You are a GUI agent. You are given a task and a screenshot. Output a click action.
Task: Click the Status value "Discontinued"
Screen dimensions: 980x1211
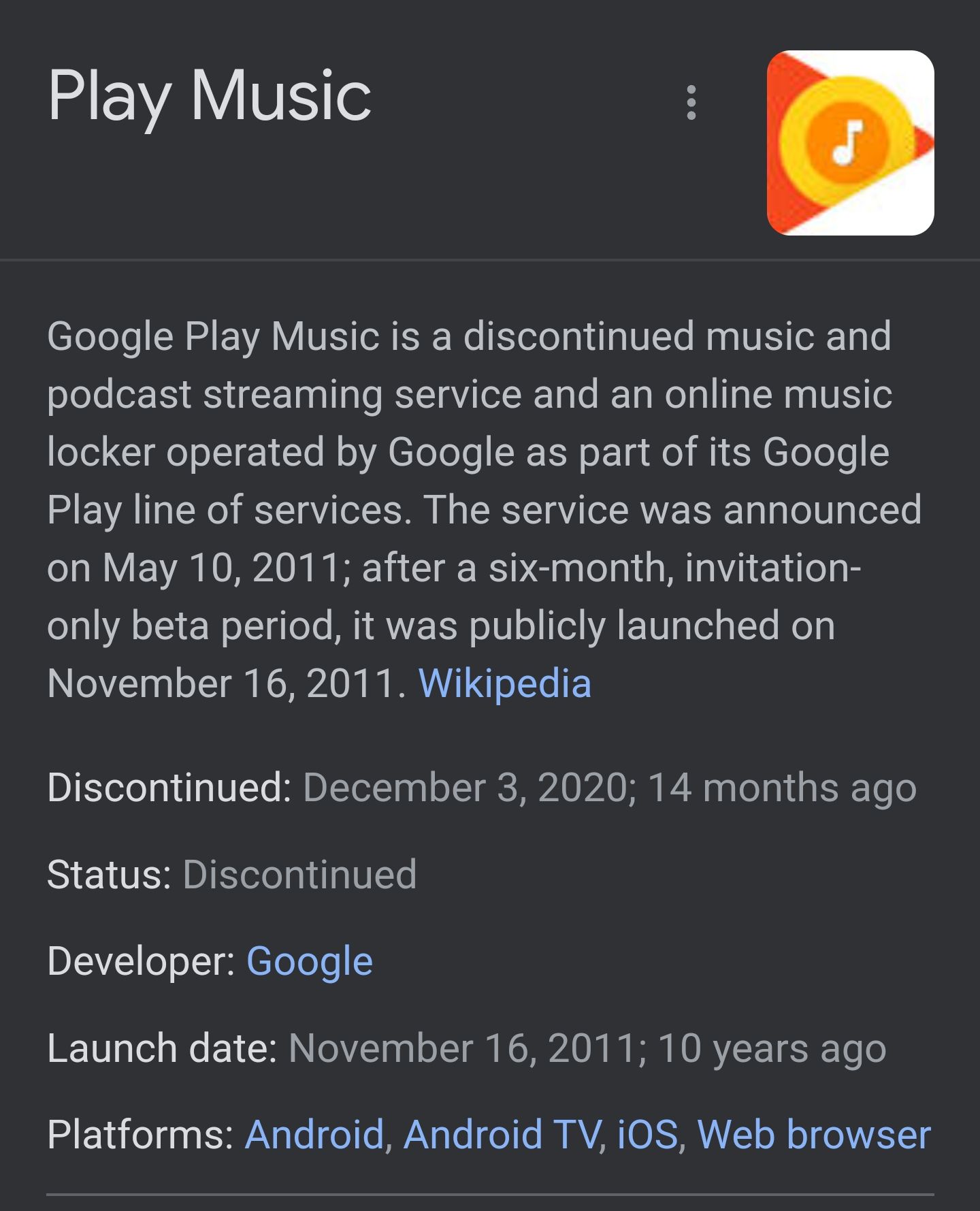[299, 875]
